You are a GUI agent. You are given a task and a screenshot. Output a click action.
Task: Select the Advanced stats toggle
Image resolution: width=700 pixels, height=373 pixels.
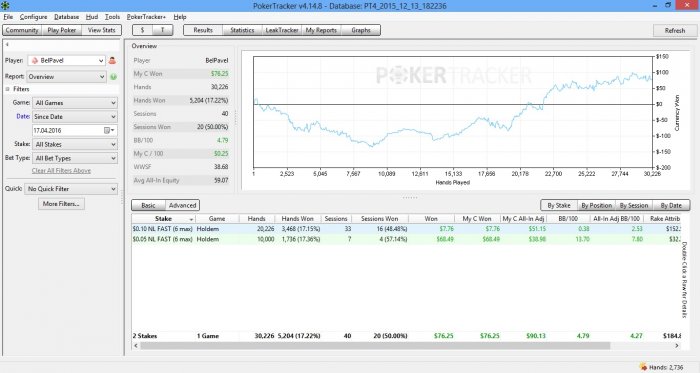[x=182, y=205]
